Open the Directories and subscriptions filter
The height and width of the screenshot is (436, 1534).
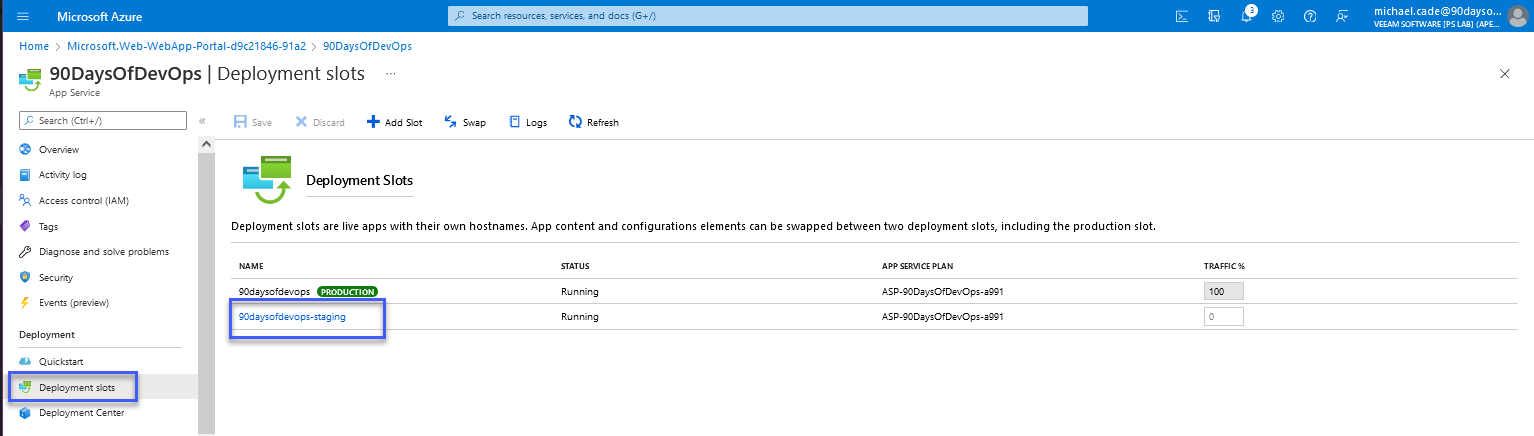pos(1213,16)
